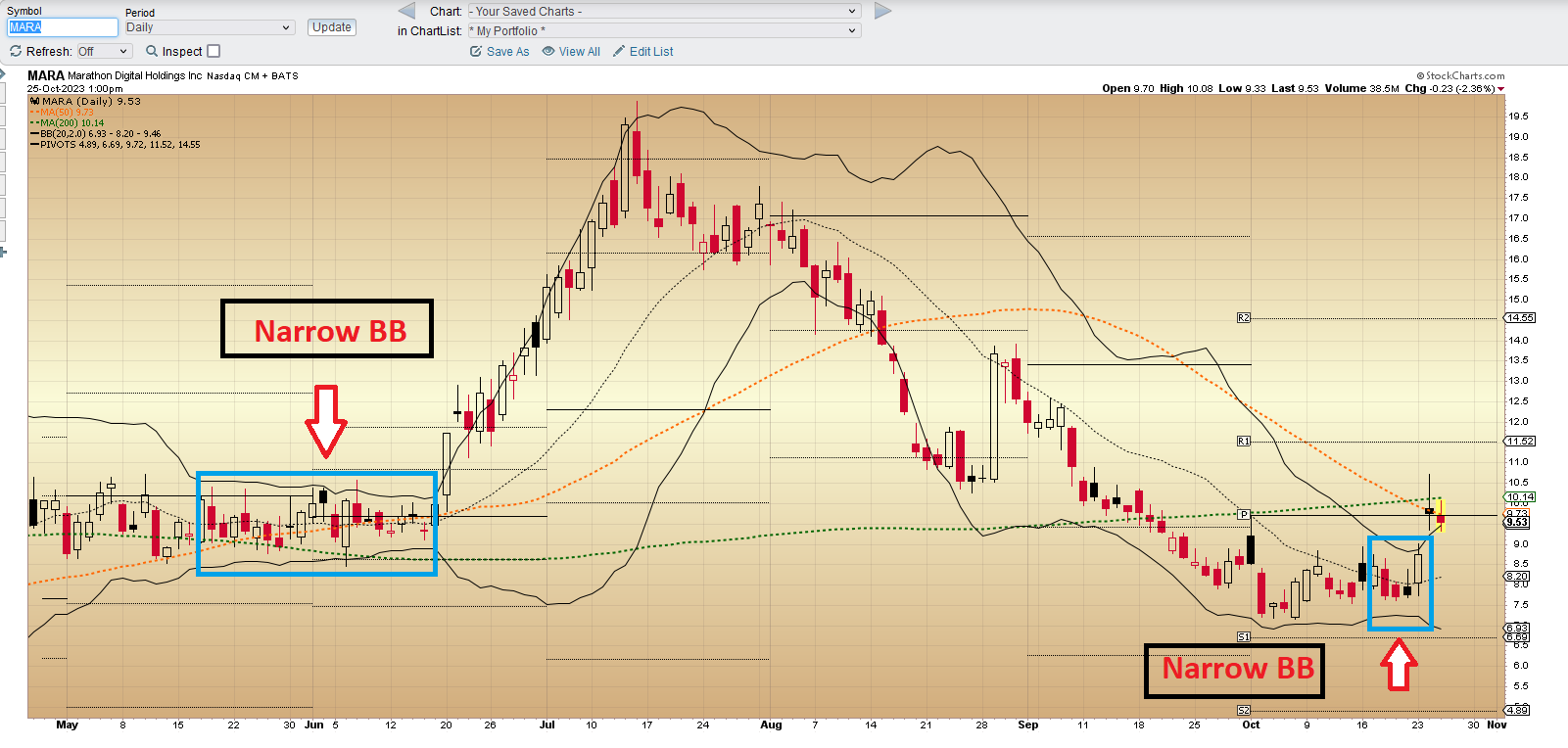This screenshot has width=1568, height=748.
Task: Click the Oct label on date axis
Action: pyautogui.click(x=1251, y=725)
